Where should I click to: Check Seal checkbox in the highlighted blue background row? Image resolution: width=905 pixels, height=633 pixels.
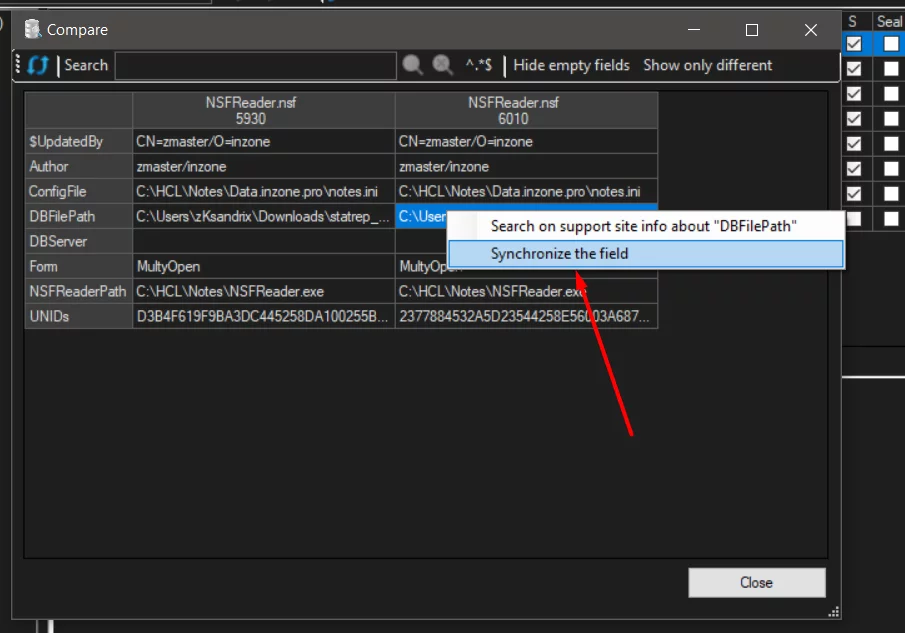891,44
